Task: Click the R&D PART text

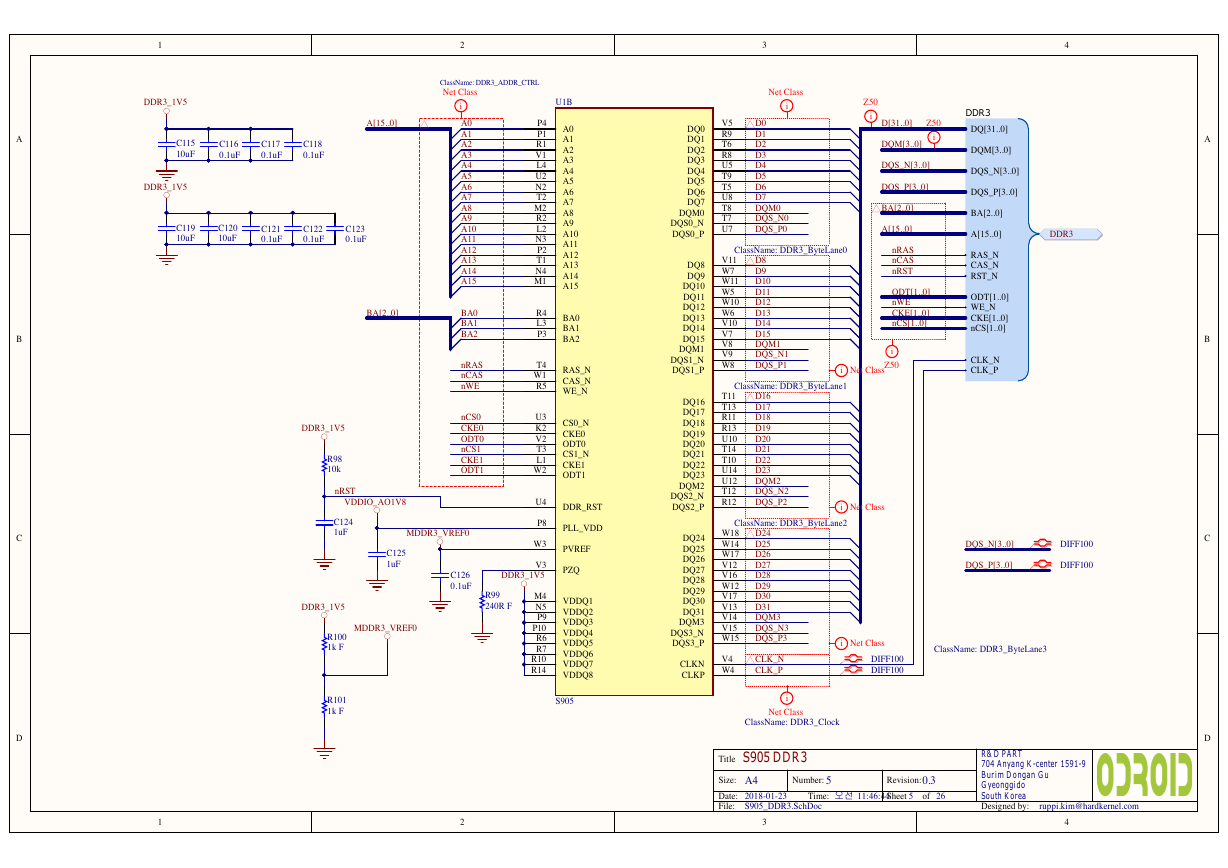Action: coord(1002,753)
